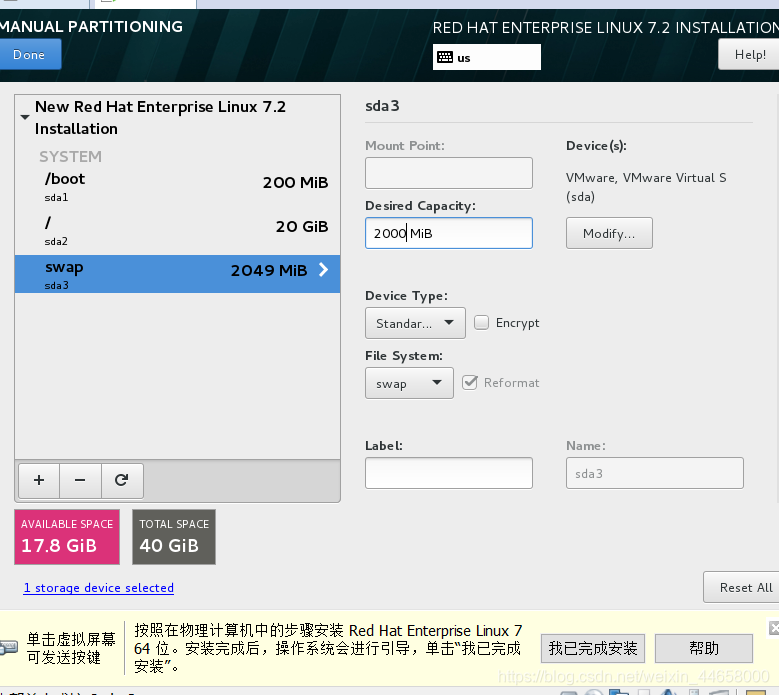
Task: Click the Name field showing sda3
Action: coord(654,473)
